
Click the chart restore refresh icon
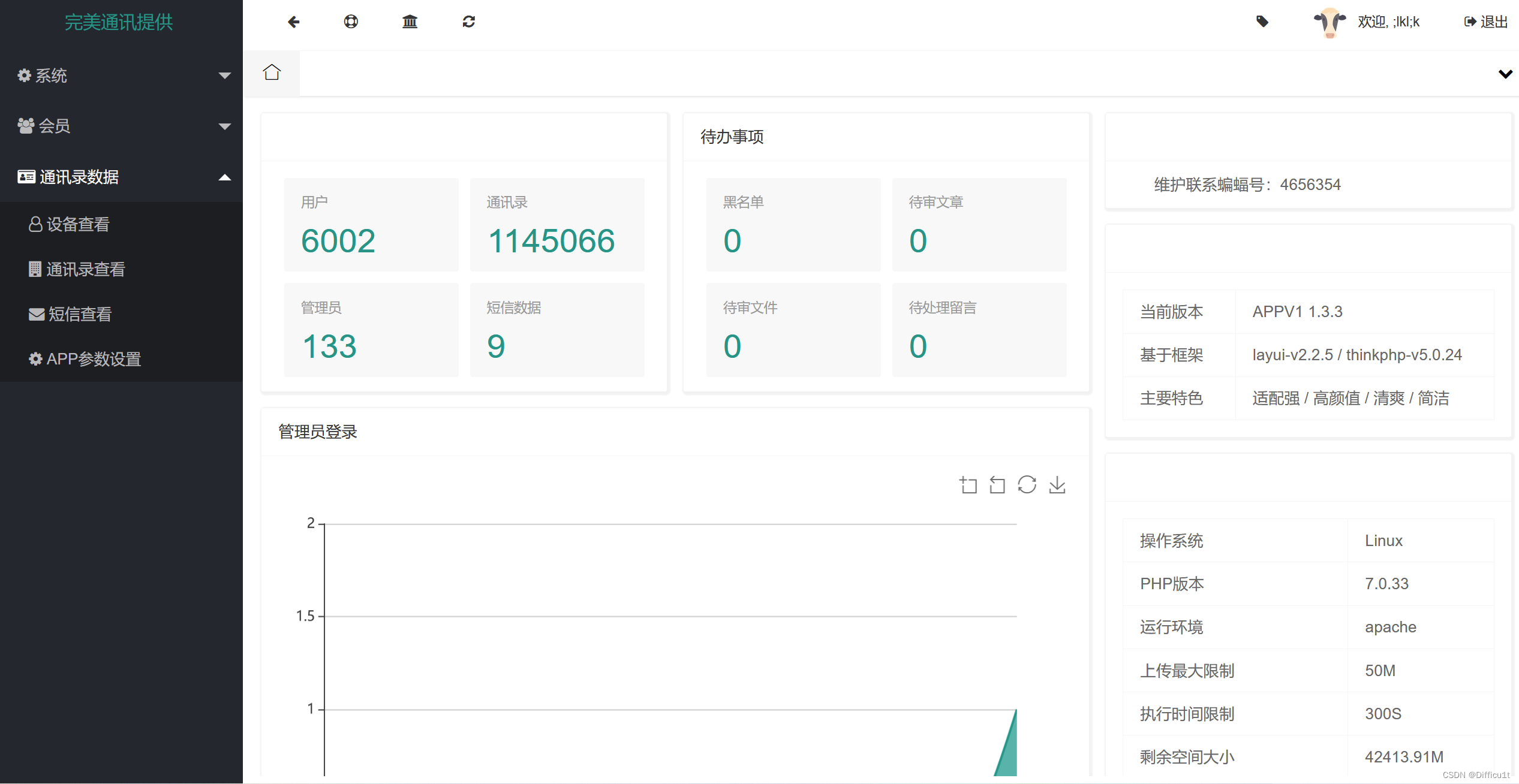(x=1027, y=484)
